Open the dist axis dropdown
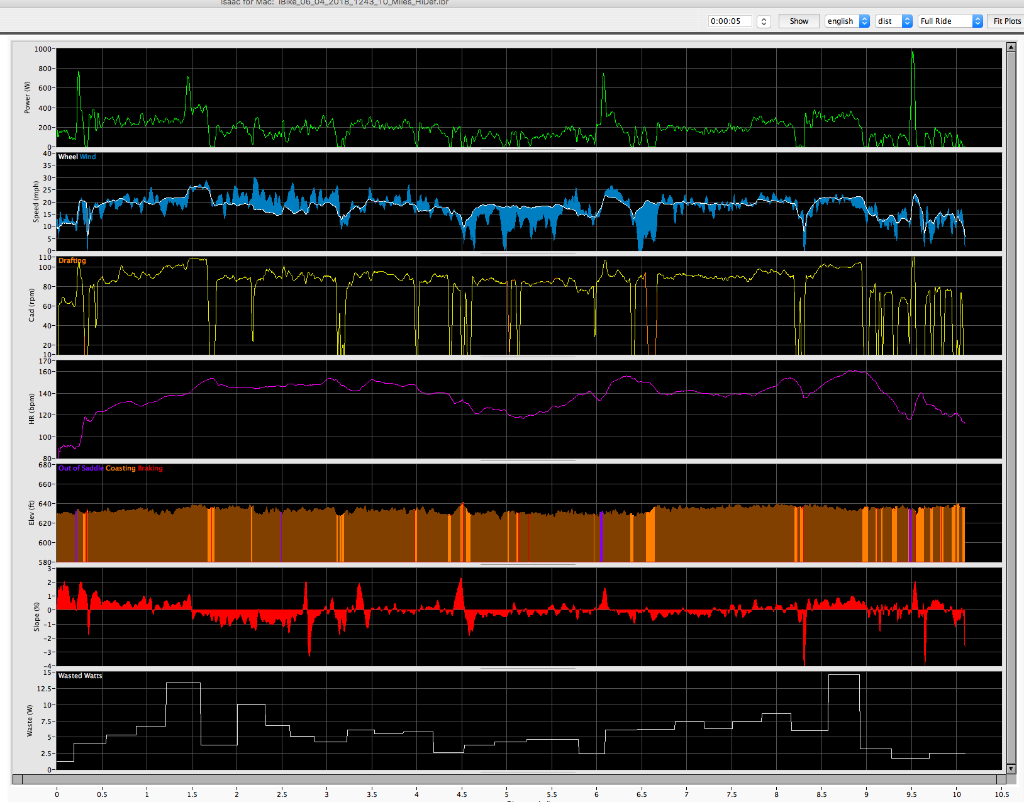1024x802 pixels. [892, 21]
